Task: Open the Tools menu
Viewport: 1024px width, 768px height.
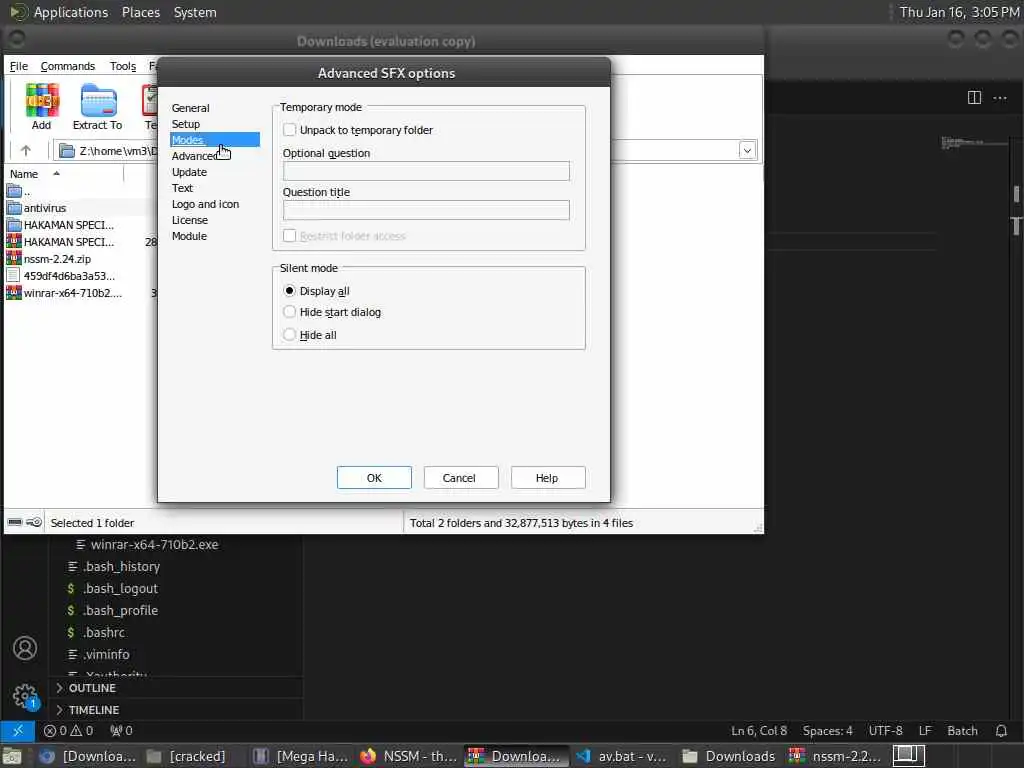Action: pos(123,66)
